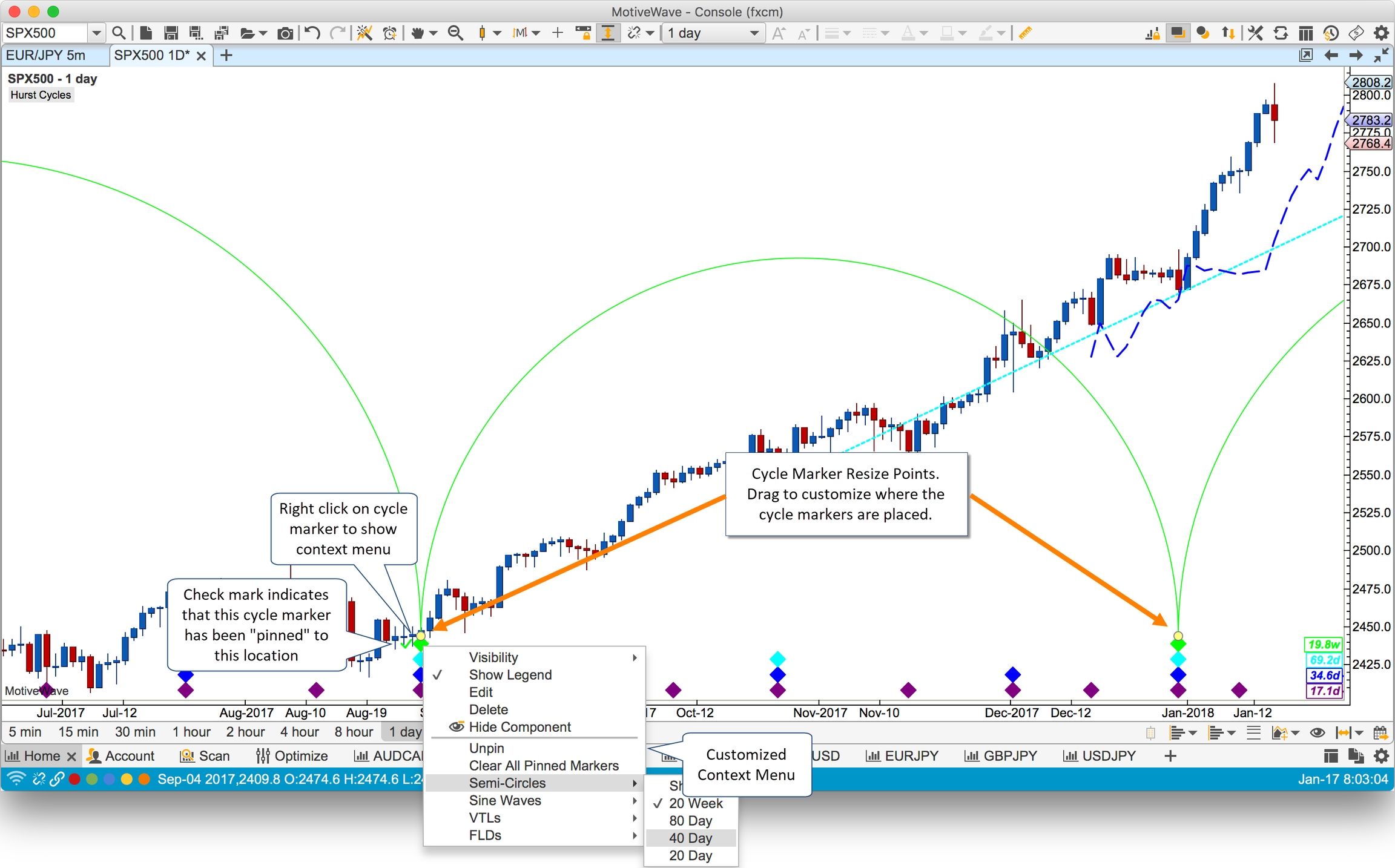The height and width of the screenshot is (868, 1395).
Task: Go to the next chart with right arrow
Action: point(1356,55)
